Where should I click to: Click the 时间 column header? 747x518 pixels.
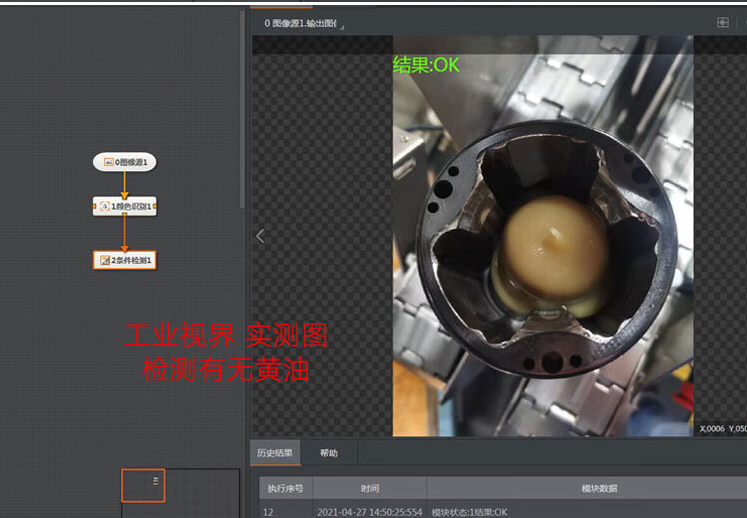click(x=370, y=489)
